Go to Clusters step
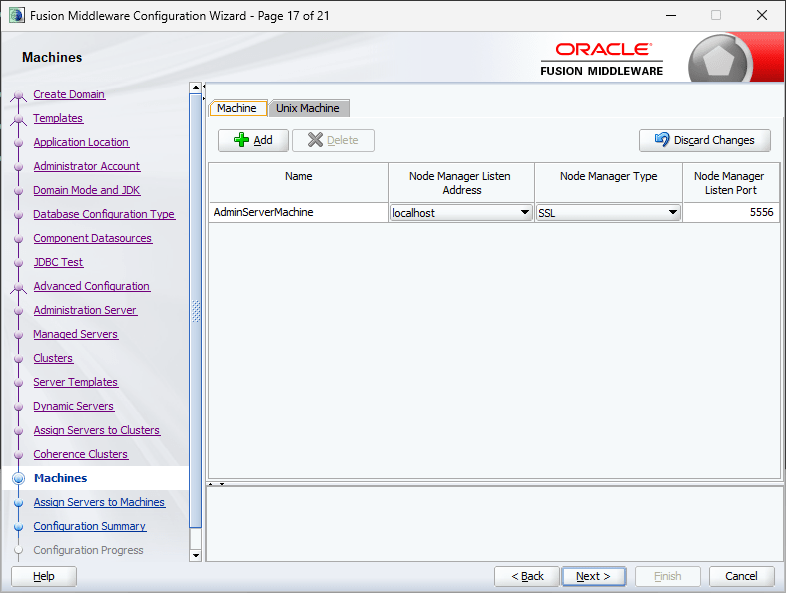Screen dimensions: 786x593 click(53, 358)
